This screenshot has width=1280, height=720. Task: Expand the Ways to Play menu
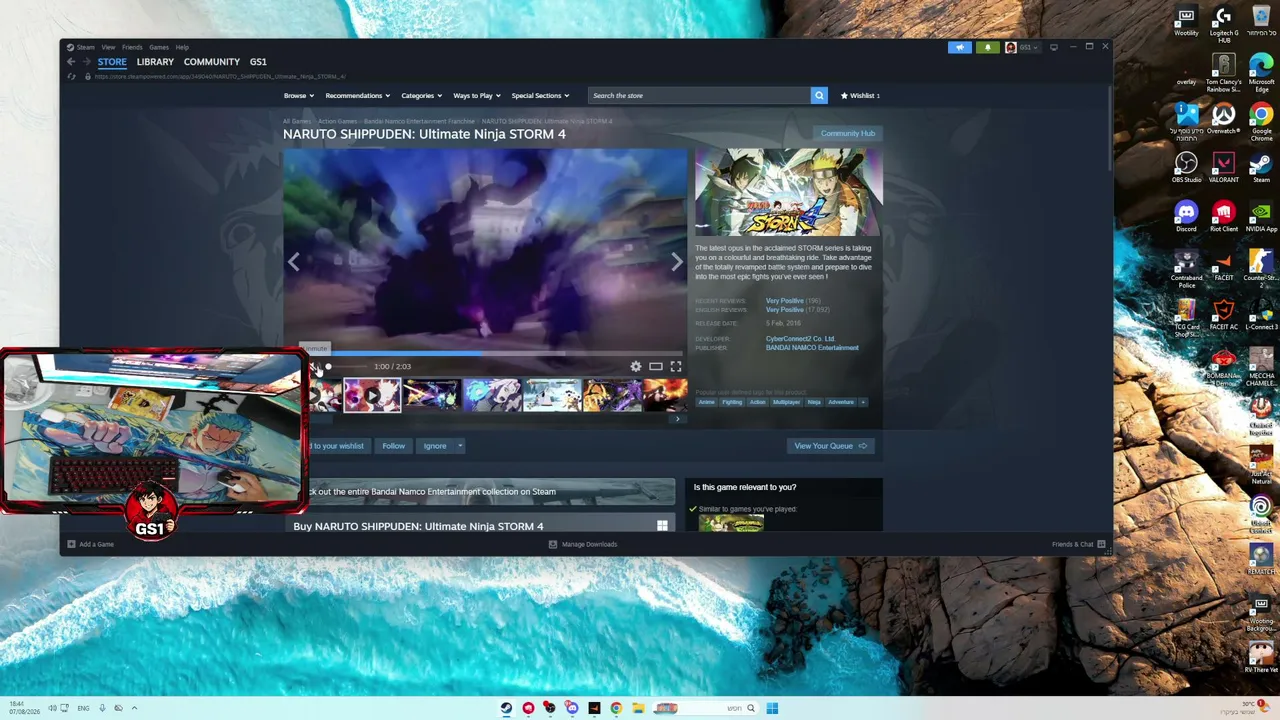click(477, 96)
